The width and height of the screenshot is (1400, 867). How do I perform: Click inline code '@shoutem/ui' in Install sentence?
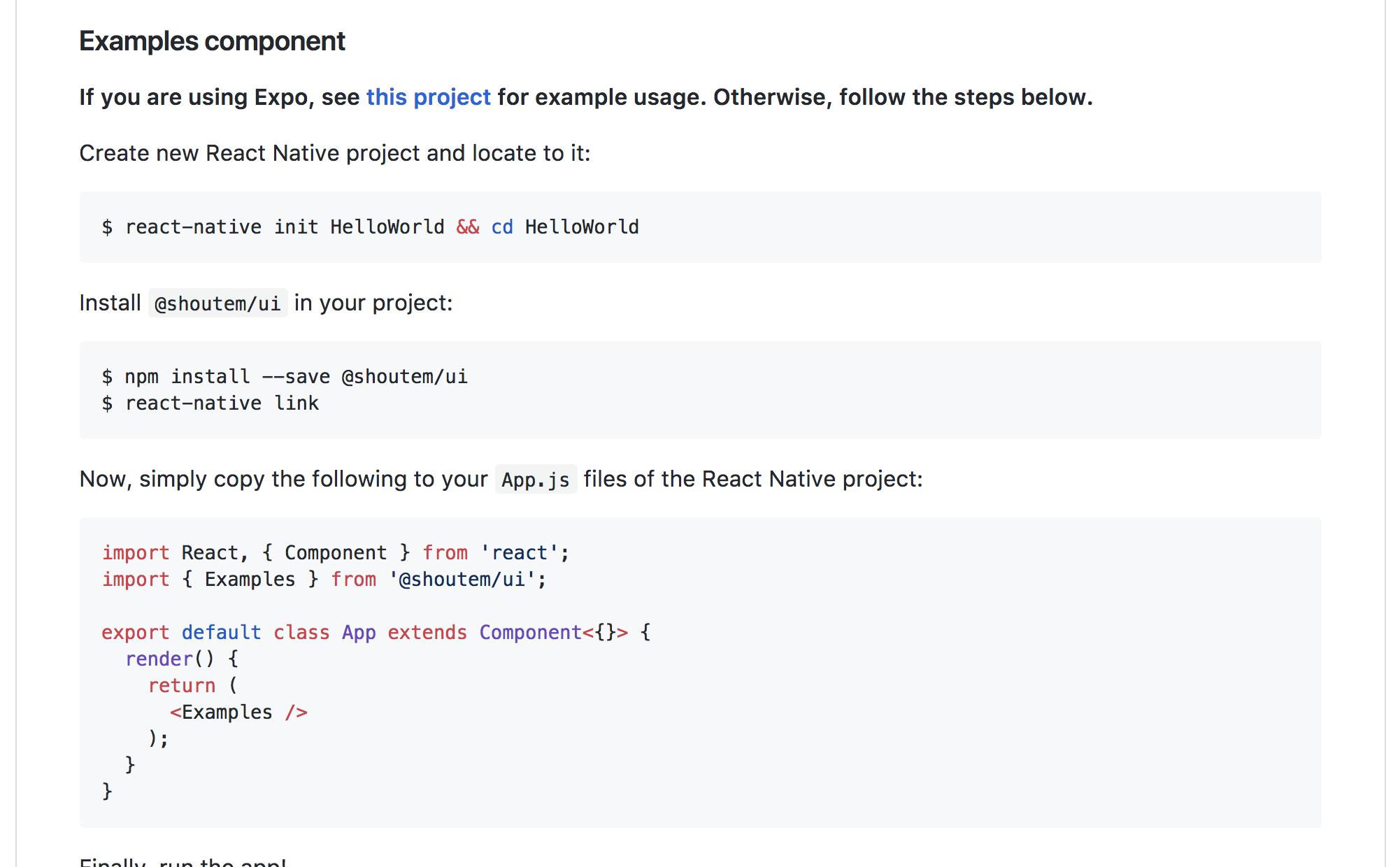[217, 303]
